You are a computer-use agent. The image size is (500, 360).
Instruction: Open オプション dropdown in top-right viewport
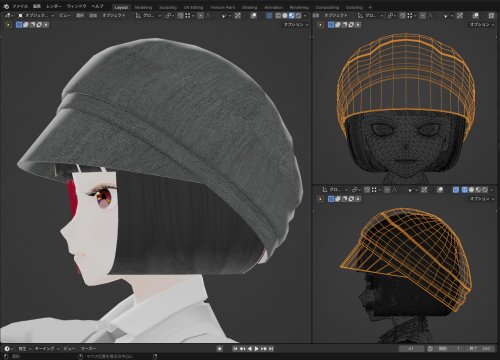pyautogui.click(x=482, y=25)
